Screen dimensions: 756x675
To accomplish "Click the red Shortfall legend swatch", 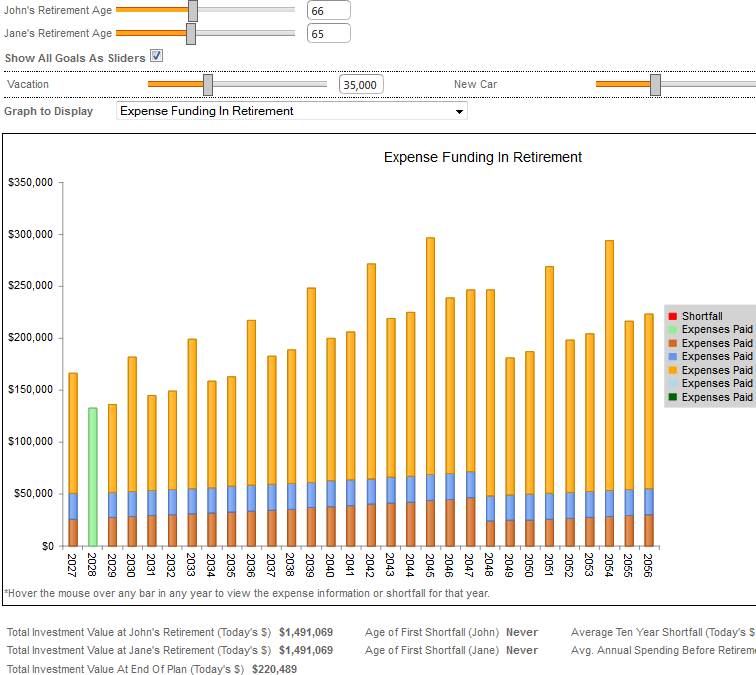I will click(673, 316).
